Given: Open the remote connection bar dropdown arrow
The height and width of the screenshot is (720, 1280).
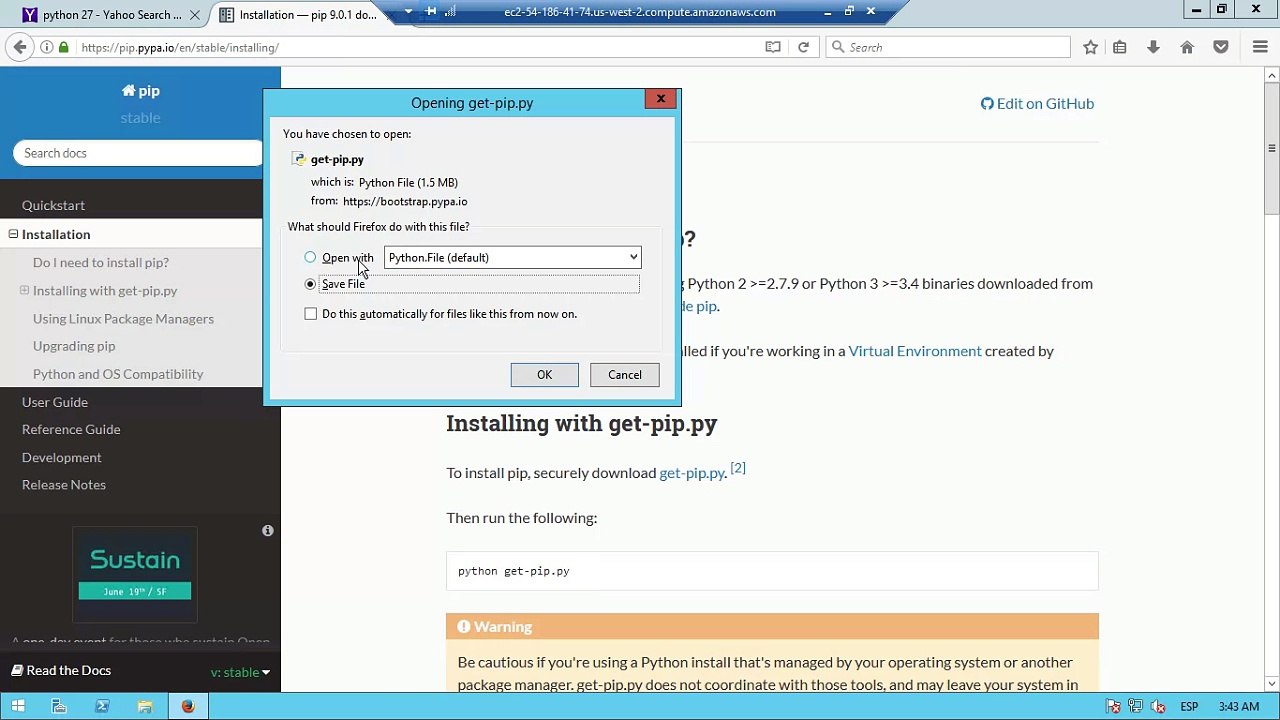Looking at the screenshot, I should tap(408, 12).
